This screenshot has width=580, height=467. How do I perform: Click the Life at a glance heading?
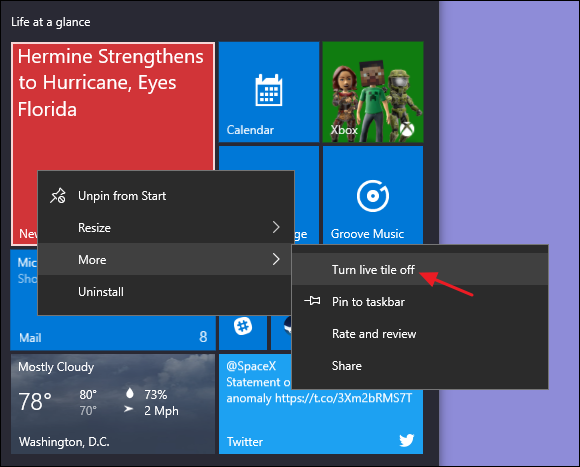pyautogui.click(x=51, y=22)
